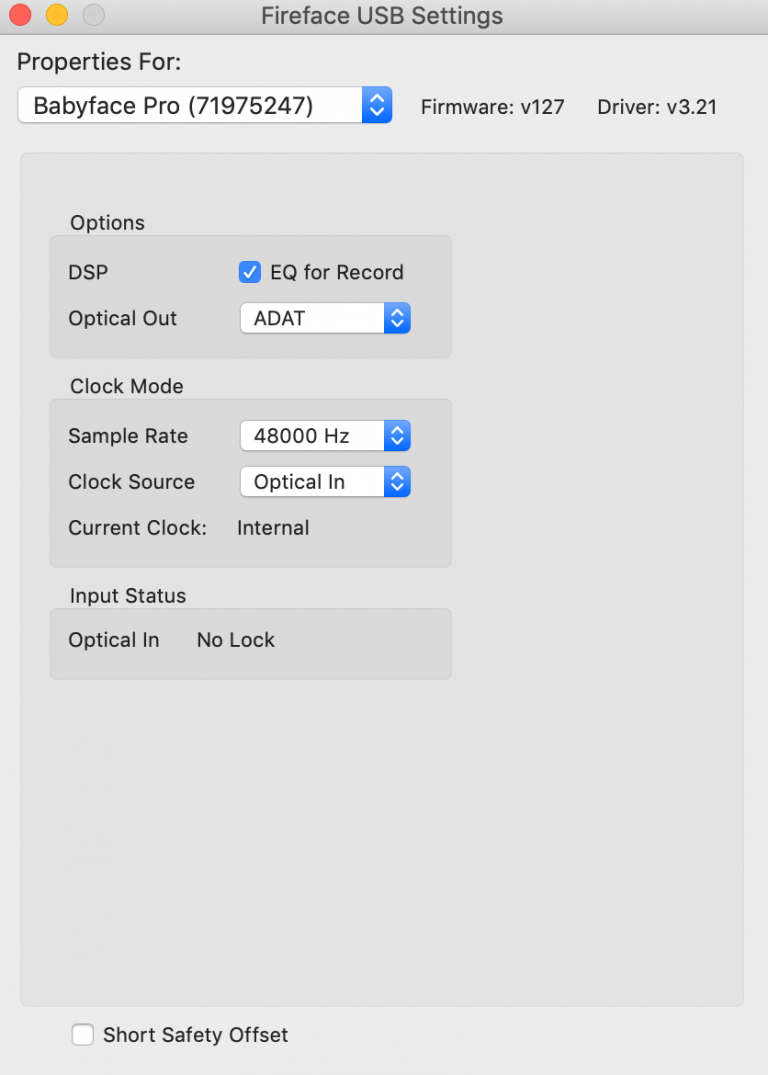Image resolution: width=768 pixels, height=1075 pixels.
Task: Click blue arrows beside 48000 Hz
Action: pyautogui.click(x=397, y=436)
